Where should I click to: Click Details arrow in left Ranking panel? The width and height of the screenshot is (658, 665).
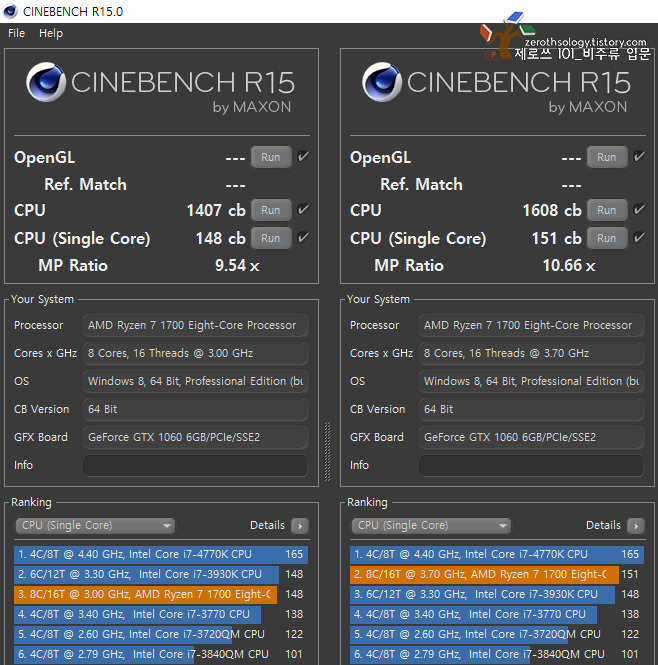(300, 526)
